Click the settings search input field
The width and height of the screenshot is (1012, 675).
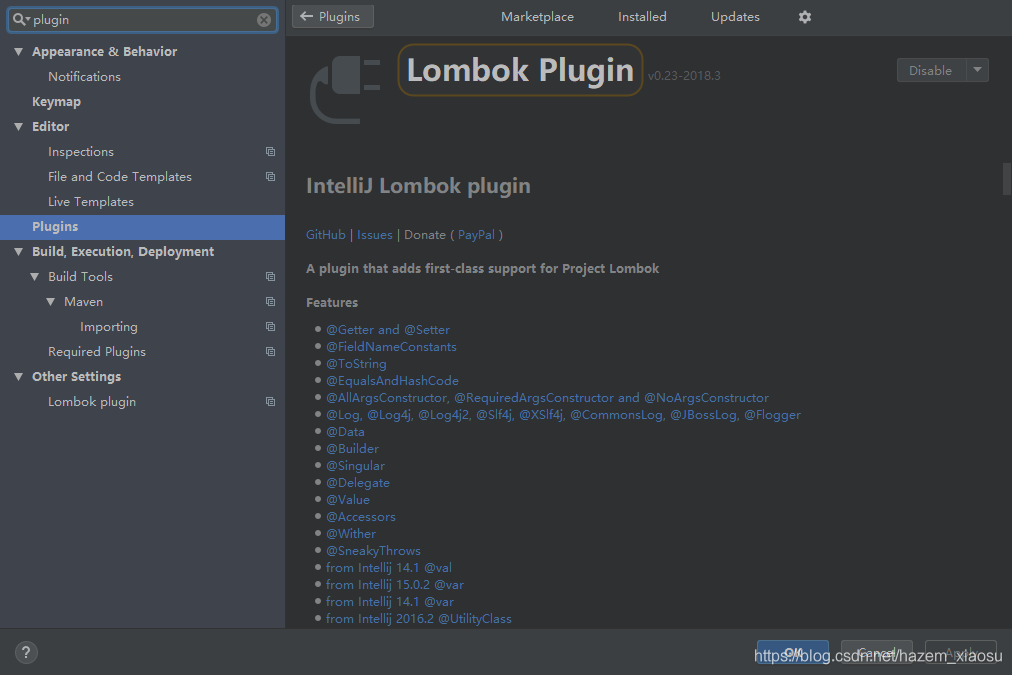[142, 20]
